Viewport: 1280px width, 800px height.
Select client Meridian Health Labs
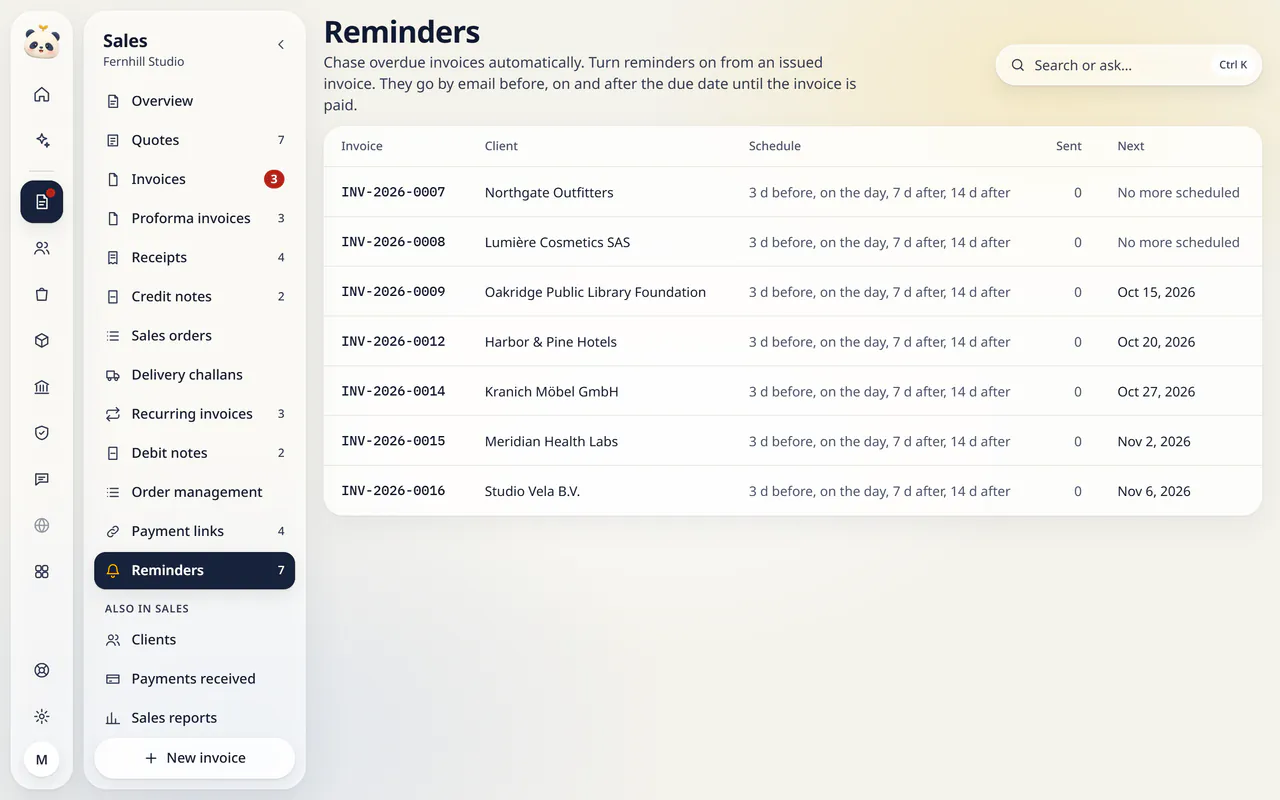(x=551, y=441)
